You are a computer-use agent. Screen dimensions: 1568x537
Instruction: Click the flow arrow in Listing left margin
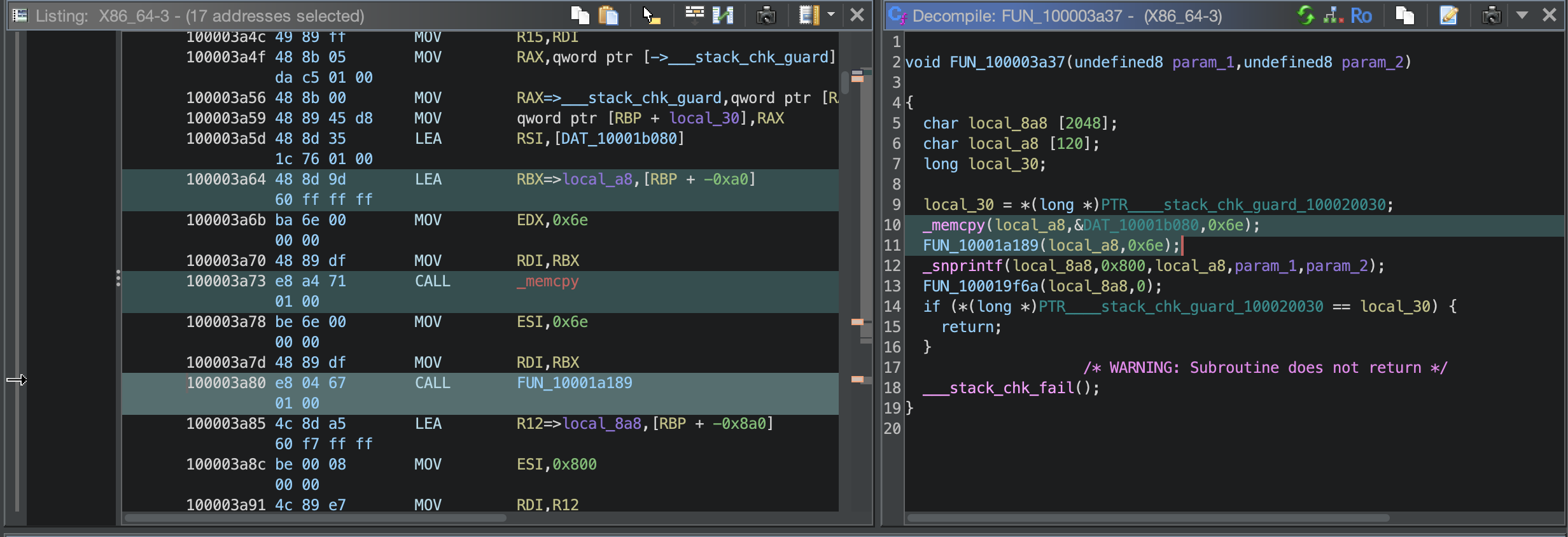[17, 380]
